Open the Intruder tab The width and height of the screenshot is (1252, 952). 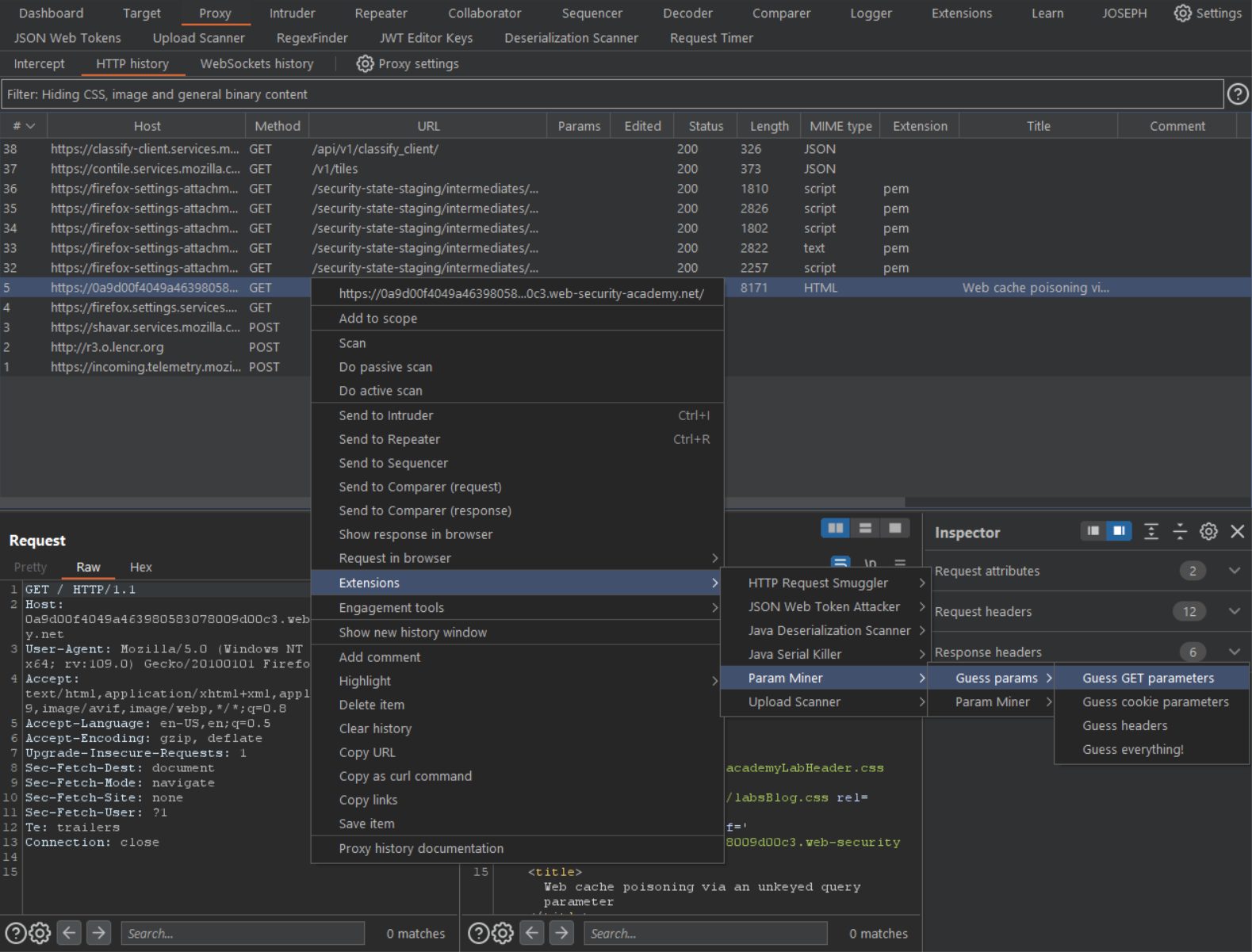(x=292, y=13)
